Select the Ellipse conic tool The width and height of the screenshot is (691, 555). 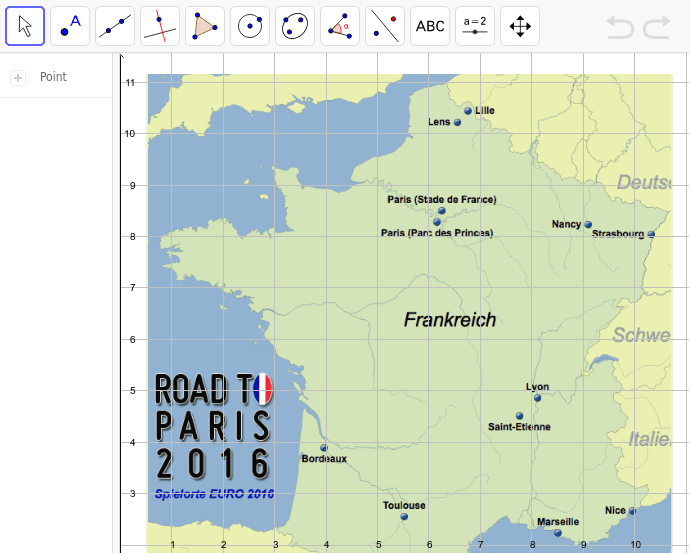pos(295,26)
